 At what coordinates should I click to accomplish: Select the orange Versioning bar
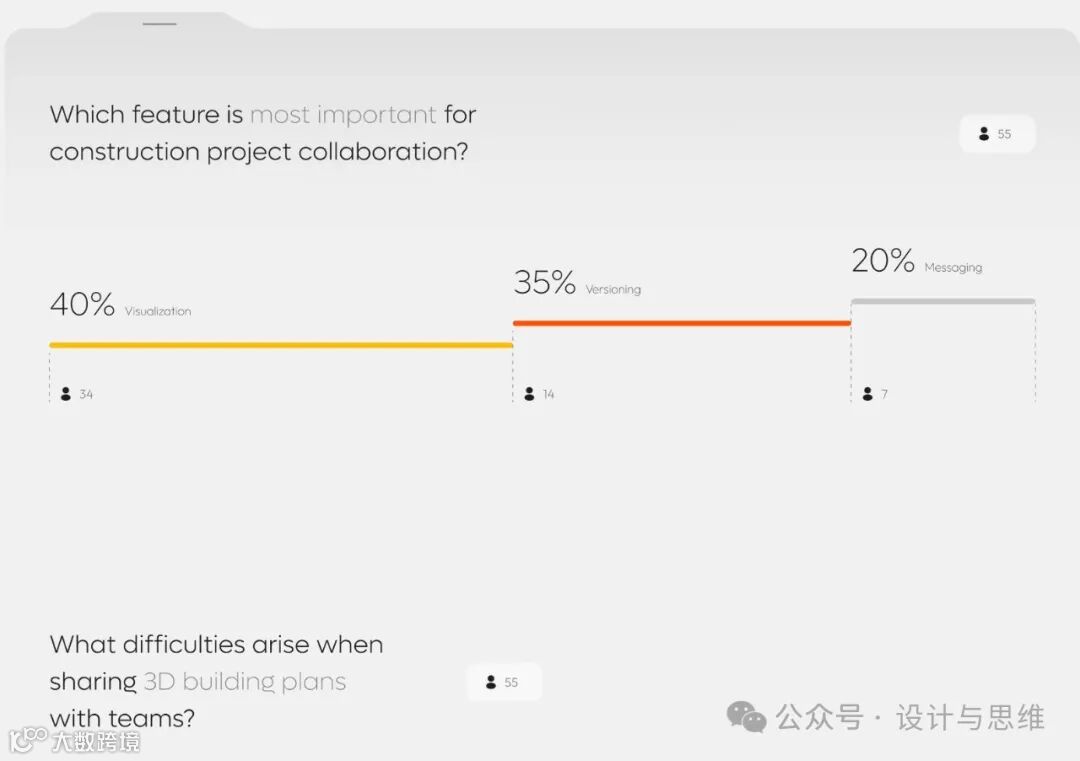(681, 323)
